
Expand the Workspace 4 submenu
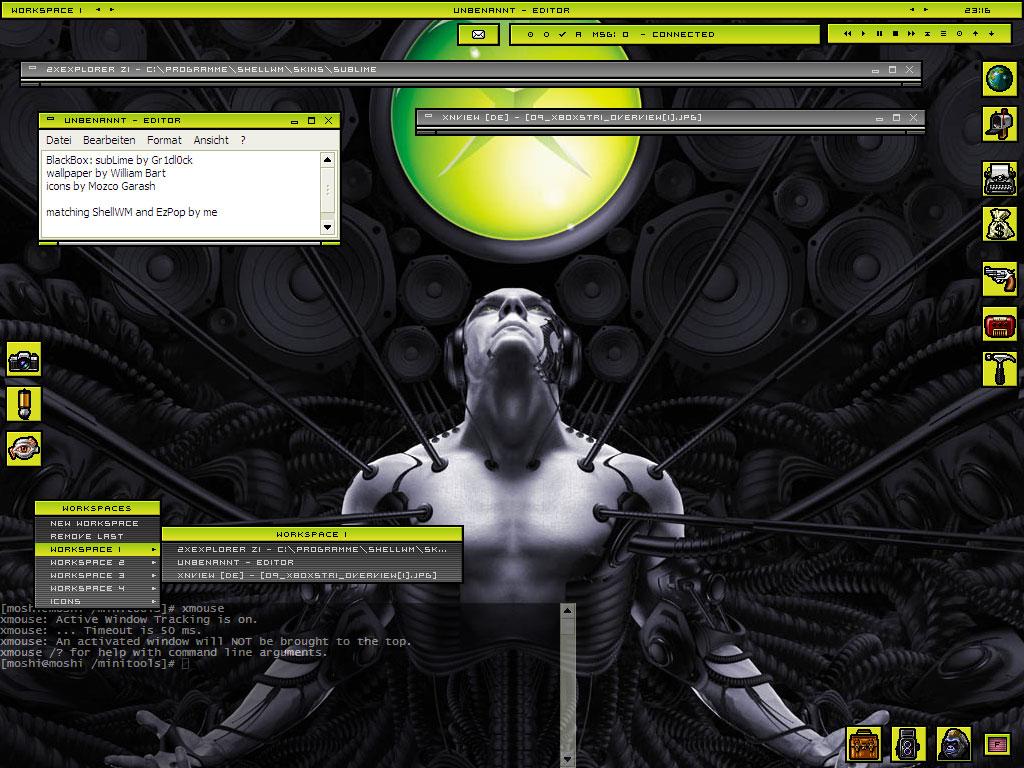pyautogui.click(x=97, y=588)
